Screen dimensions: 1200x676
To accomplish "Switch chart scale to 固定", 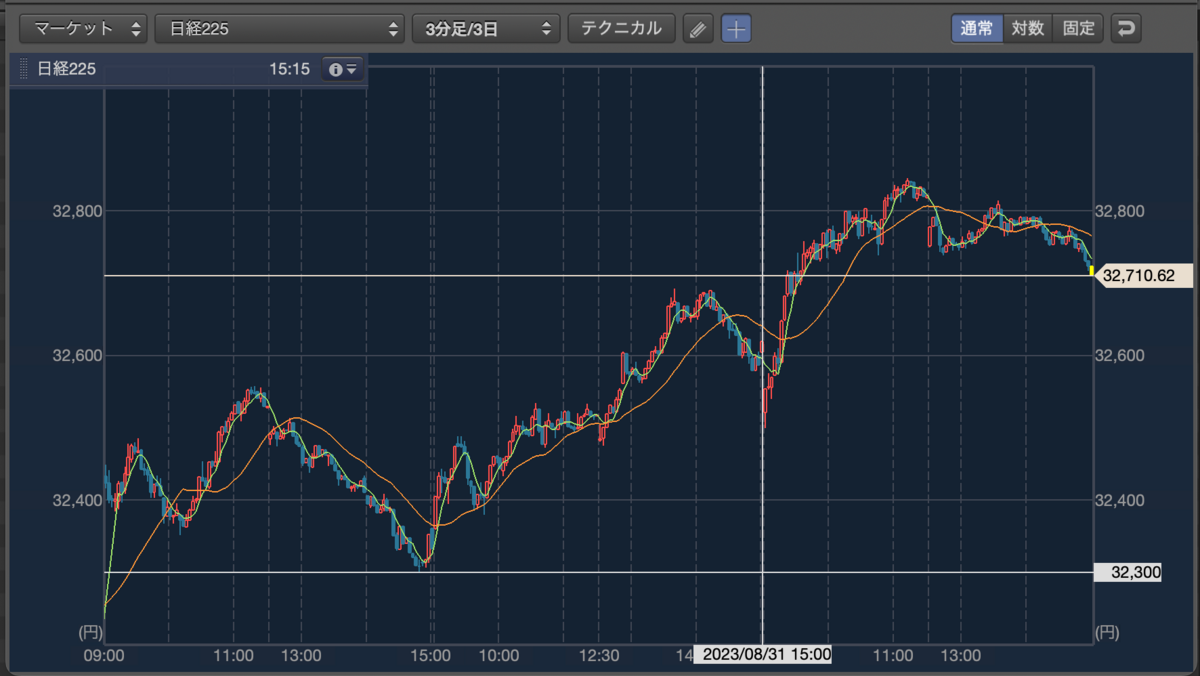I will coord(1079,29).
